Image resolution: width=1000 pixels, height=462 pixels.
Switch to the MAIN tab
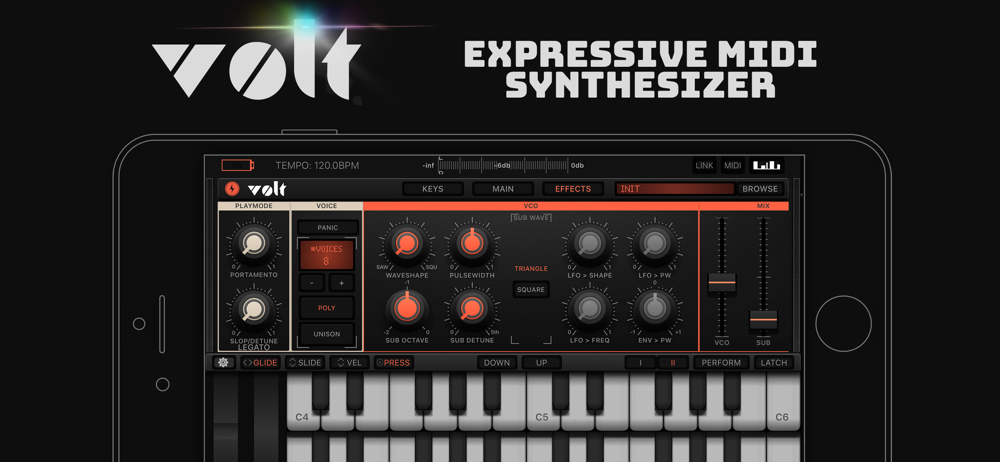tap(503, 189)
